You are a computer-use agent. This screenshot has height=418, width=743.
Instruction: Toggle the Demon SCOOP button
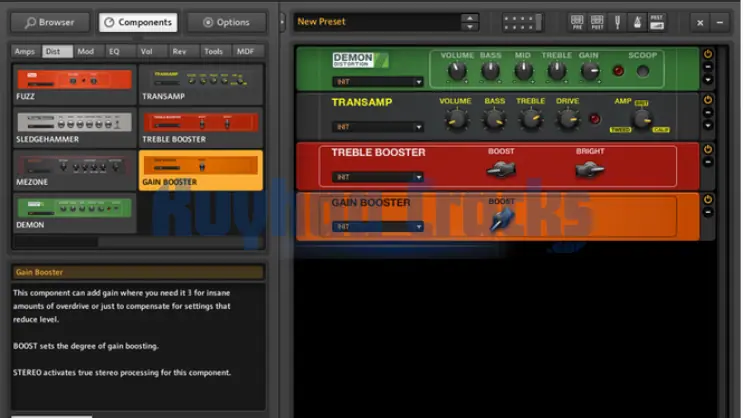pos(642,71)
